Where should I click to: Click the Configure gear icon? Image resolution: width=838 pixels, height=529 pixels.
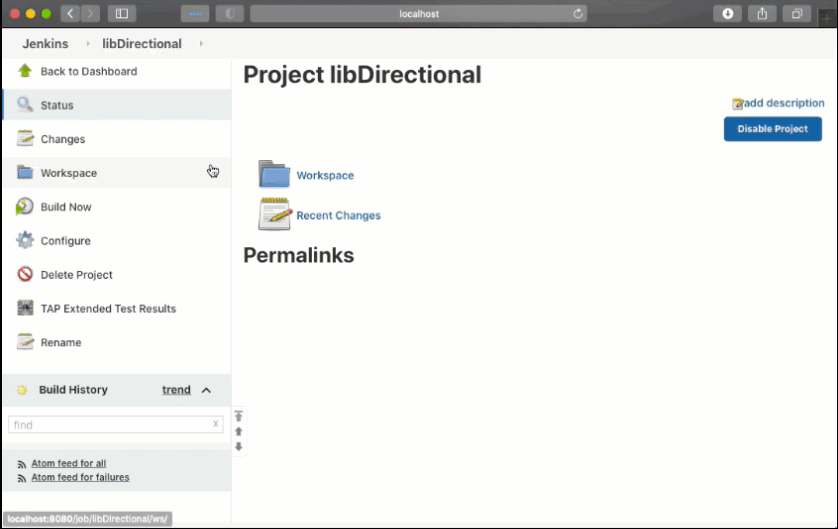click(x=25, y=241)
